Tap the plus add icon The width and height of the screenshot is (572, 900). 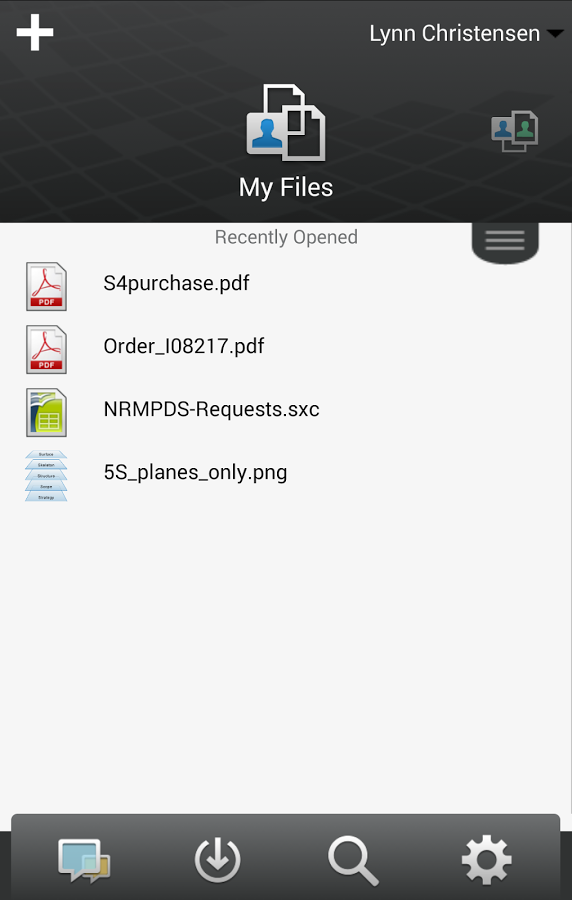[35, 32]
